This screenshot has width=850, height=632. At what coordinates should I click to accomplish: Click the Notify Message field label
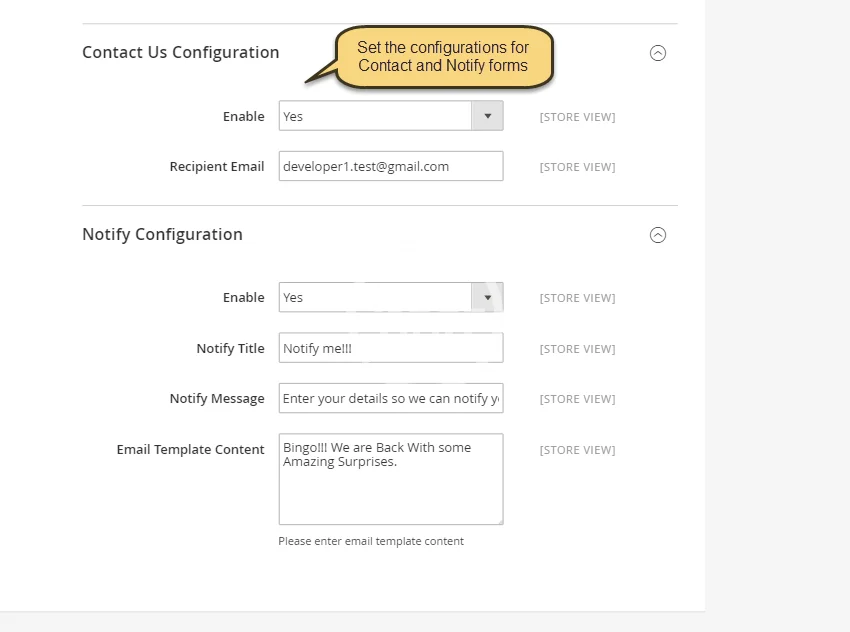217,399
